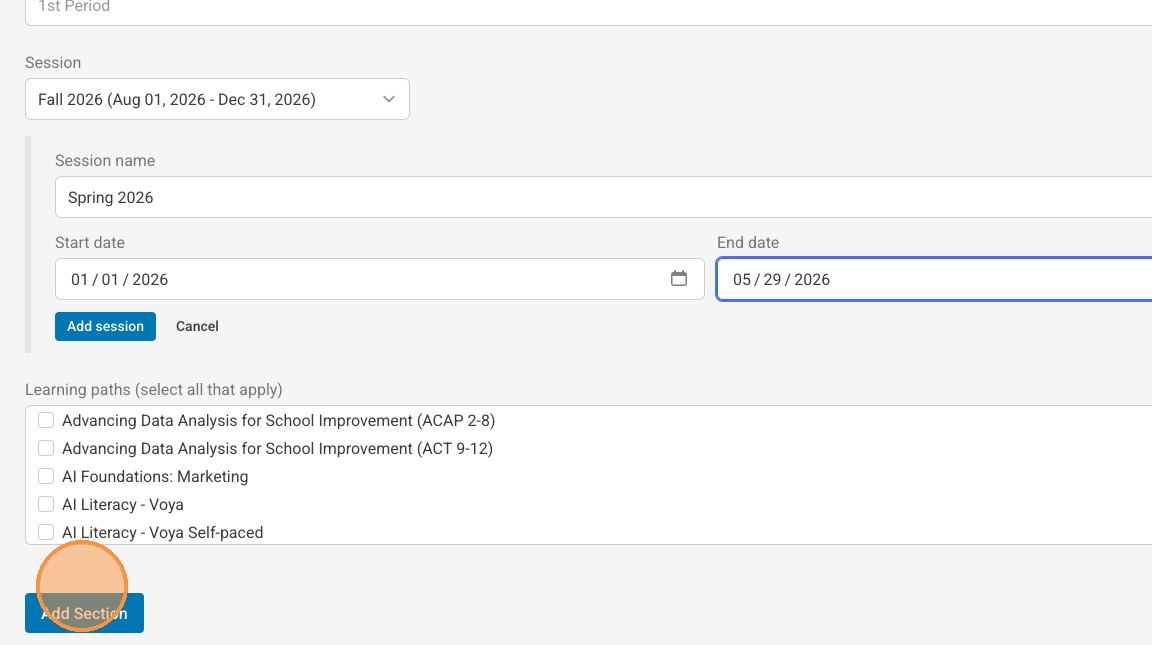Viewport: 1152px width, 645px height.
Task: Focus the Session name field containing Spring 2026
Action: click(x=600, y=197)
